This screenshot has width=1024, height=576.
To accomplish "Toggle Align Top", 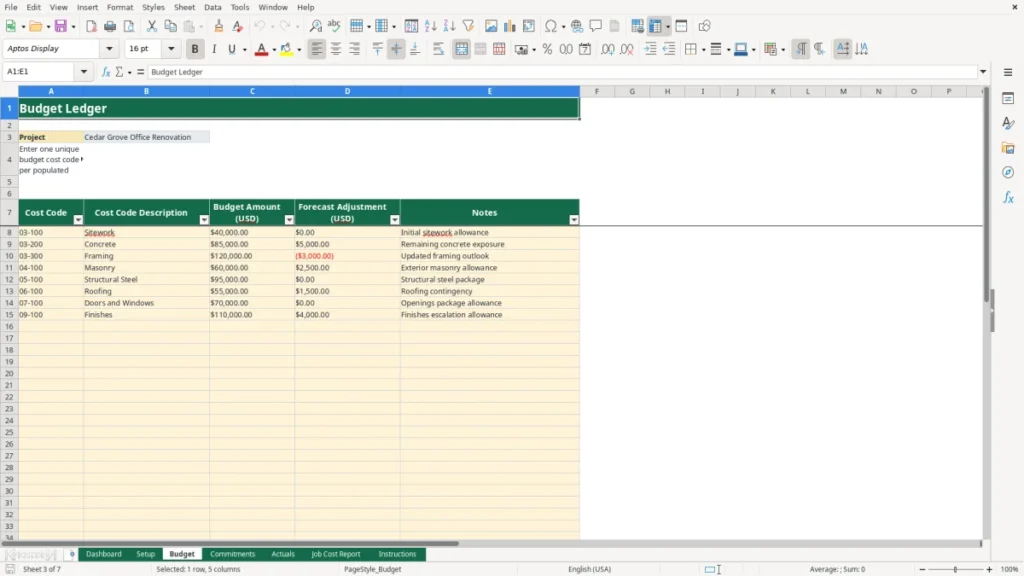I will pyautogui.click(x=377, y=49).
